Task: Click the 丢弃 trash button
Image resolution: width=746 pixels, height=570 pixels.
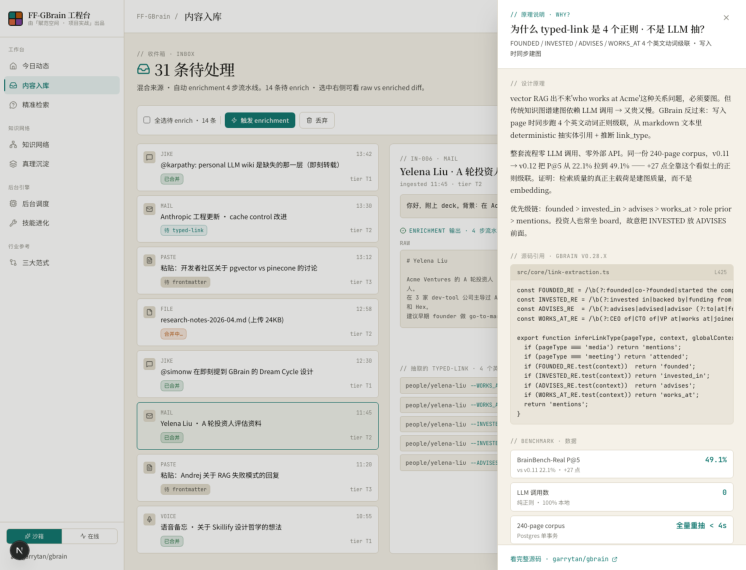Action: click(317, 120)
